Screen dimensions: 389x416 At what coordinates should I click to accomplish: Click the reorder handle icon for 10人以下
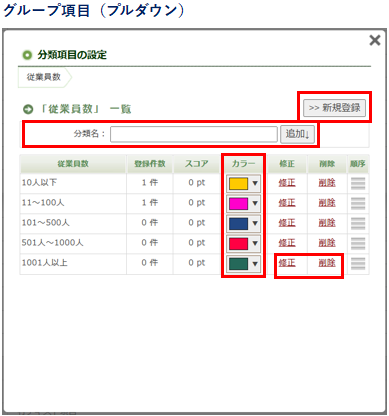click(358, 183)
